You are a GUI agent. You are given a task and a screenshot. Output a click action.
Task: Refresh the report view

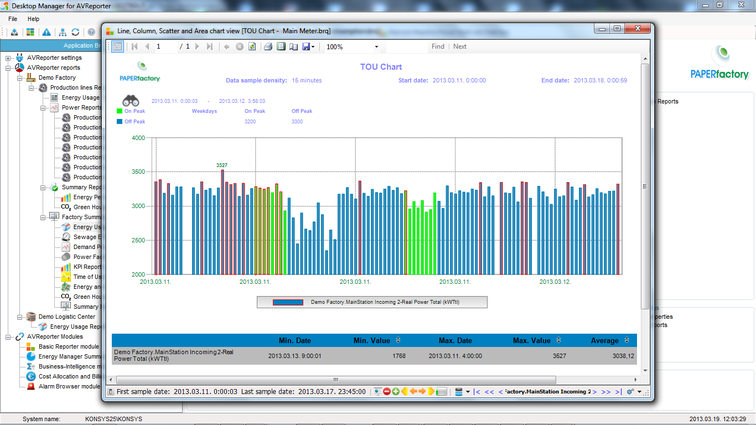tap(252, 47)
